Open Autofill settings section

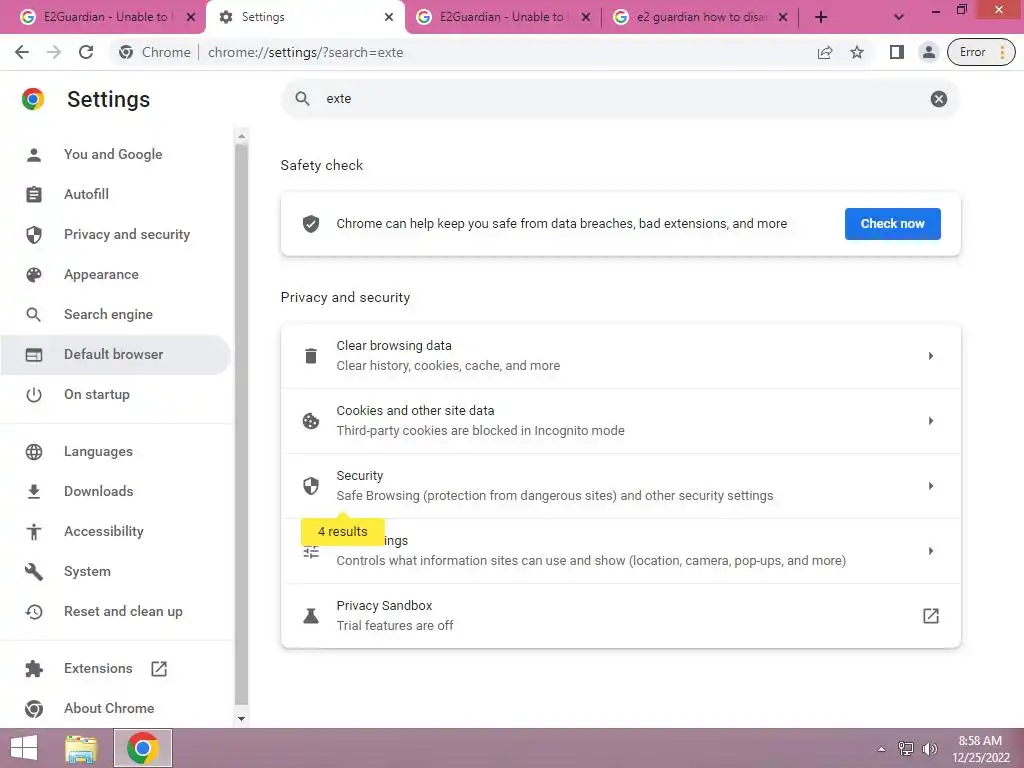point(116,195)
